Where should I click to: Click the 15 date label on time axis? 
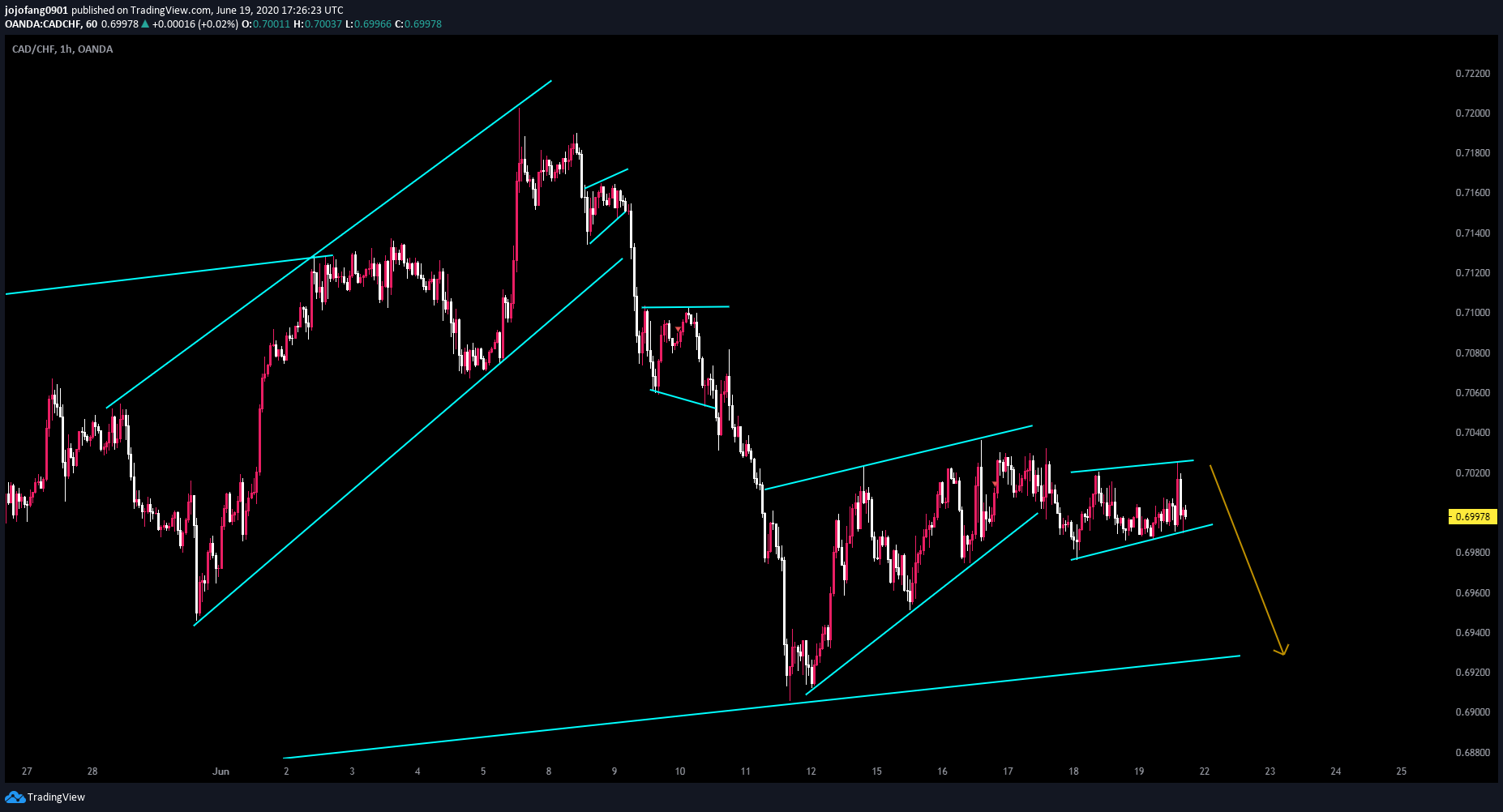[x=877, y=771]
